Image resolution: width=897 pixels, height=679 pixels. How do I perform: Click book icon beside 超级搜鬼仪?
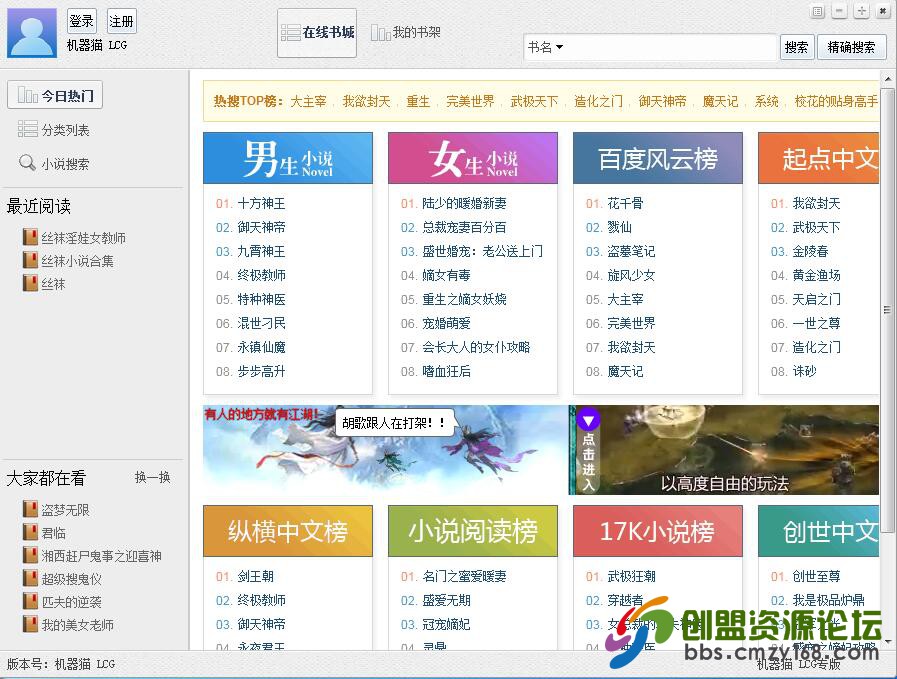point(30,578)
